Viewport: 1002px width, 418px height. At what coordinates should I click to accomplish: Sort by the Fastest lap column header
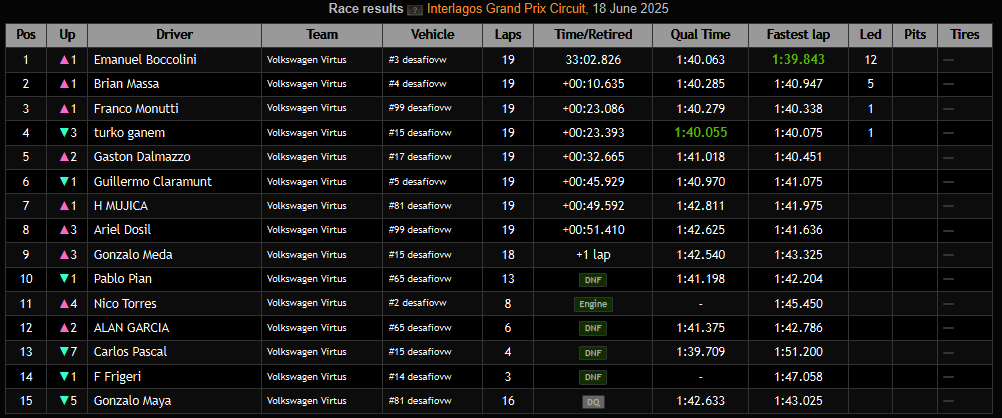click(x=797, y=35)
